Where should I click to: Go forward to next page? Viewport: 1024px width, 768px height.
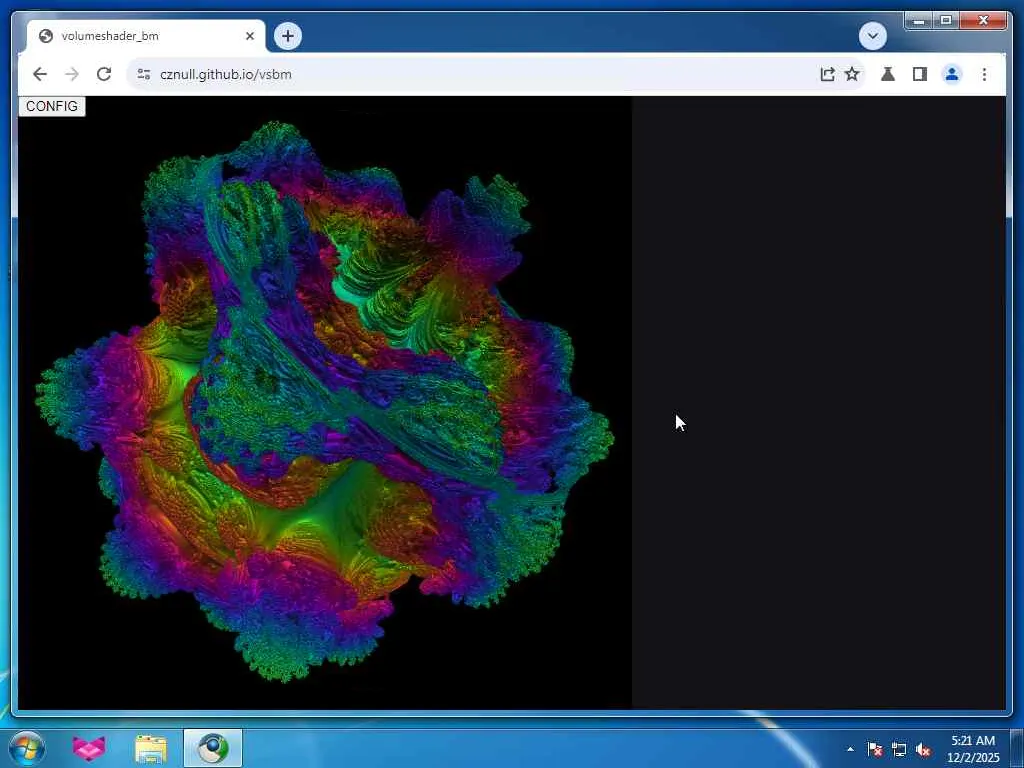[72, 74]
